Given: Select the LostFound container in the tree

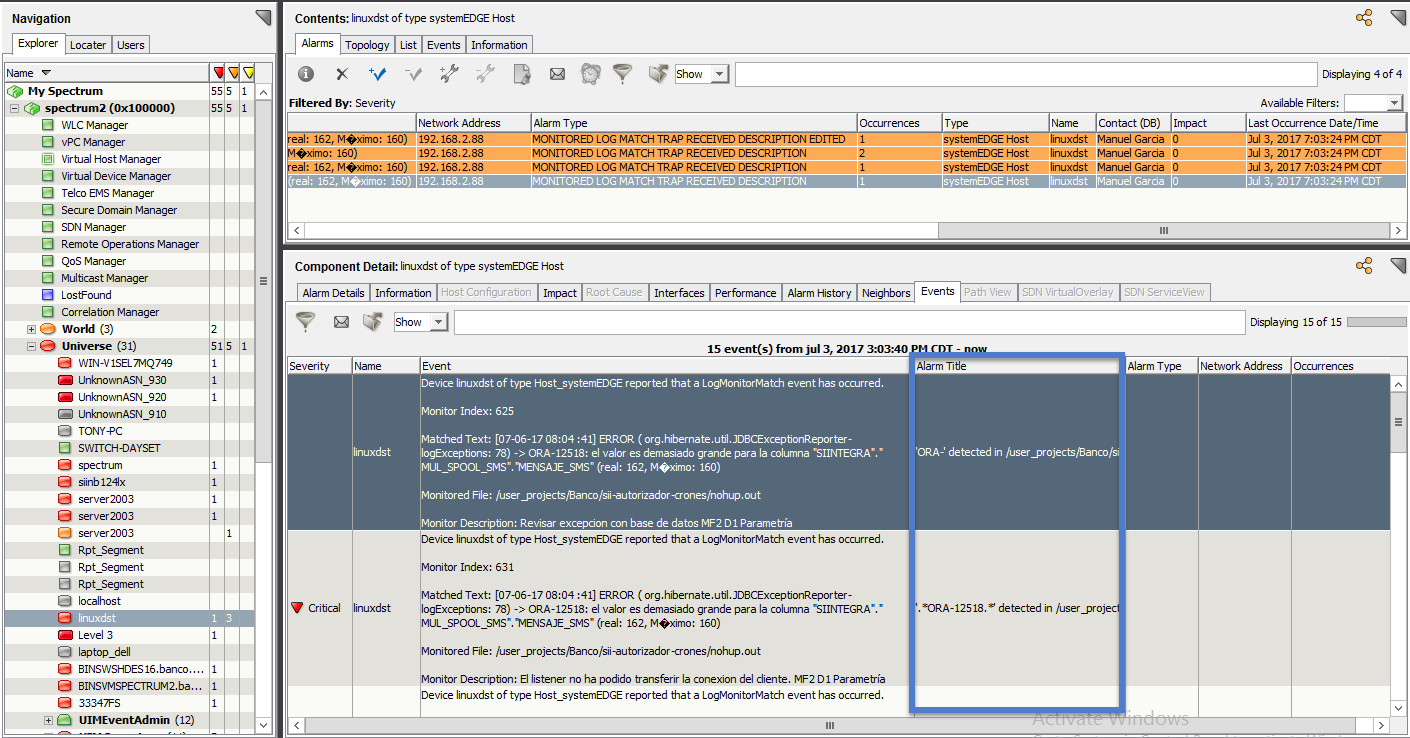Looking at the screenshot, I should [86, 295].
